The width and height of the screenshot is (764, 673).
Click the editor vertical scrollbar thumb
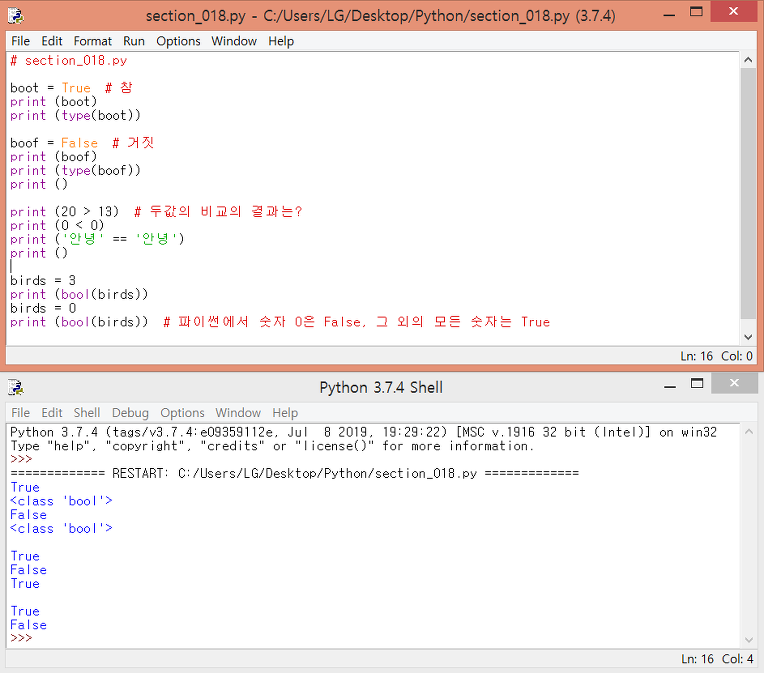coord(748,193)
